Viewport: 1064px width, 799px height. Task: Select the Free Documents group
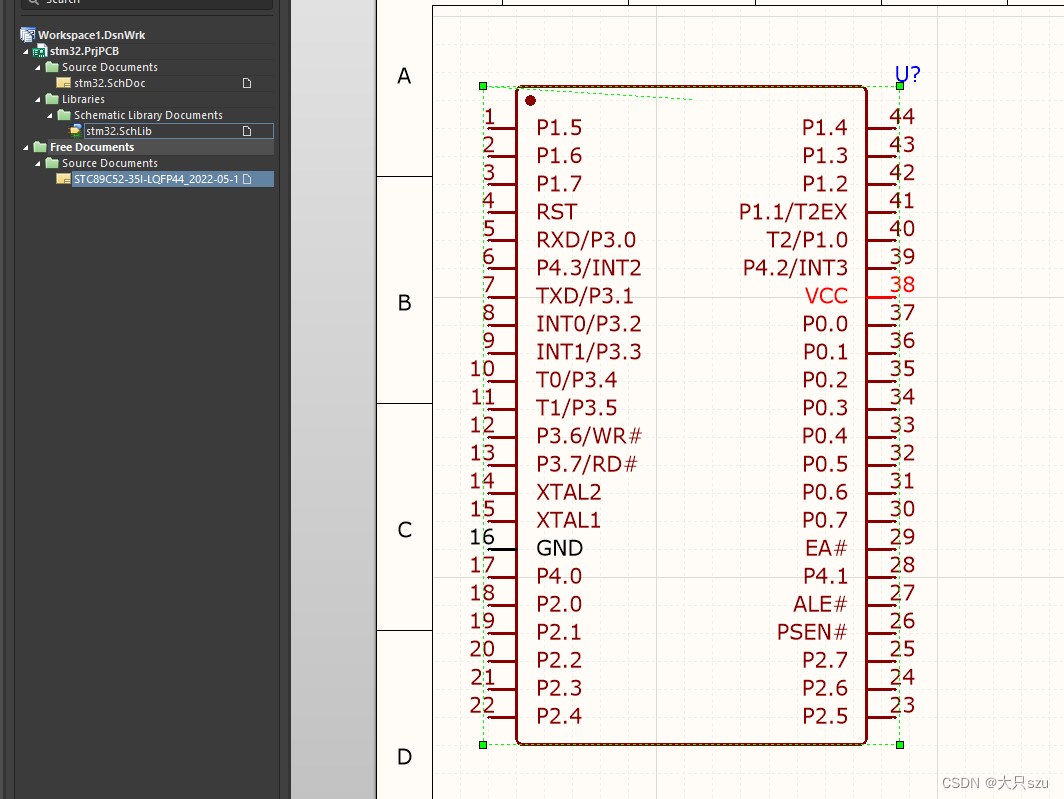tap(92, 147)
